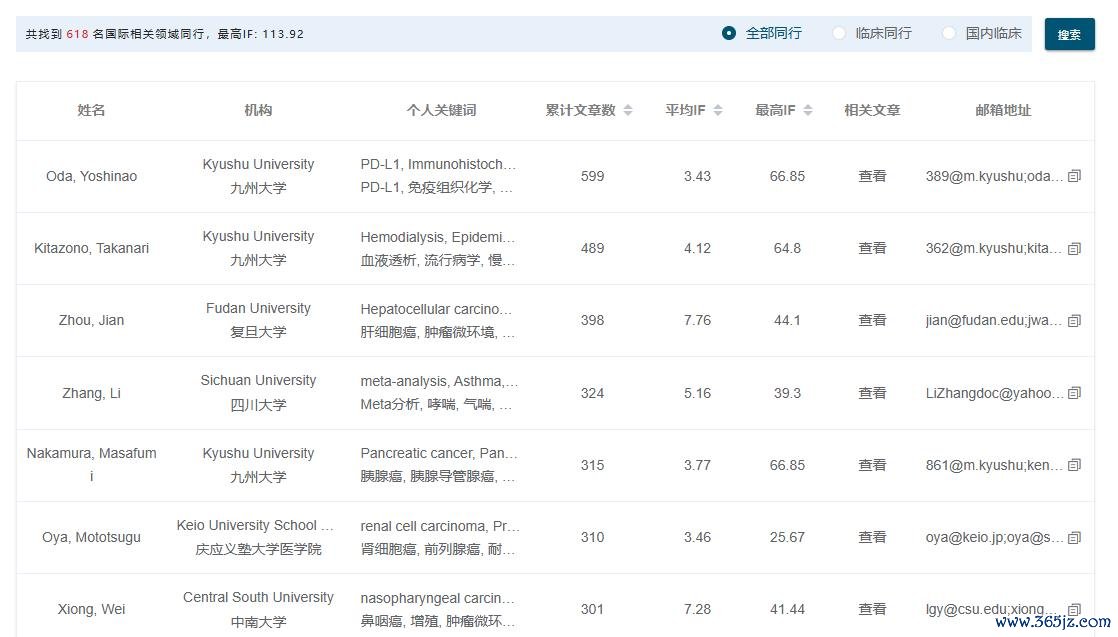Click Fudan University 复旦大学 institution cell
The width and height of the screenshot is (1118, 637).
point(258,320)
